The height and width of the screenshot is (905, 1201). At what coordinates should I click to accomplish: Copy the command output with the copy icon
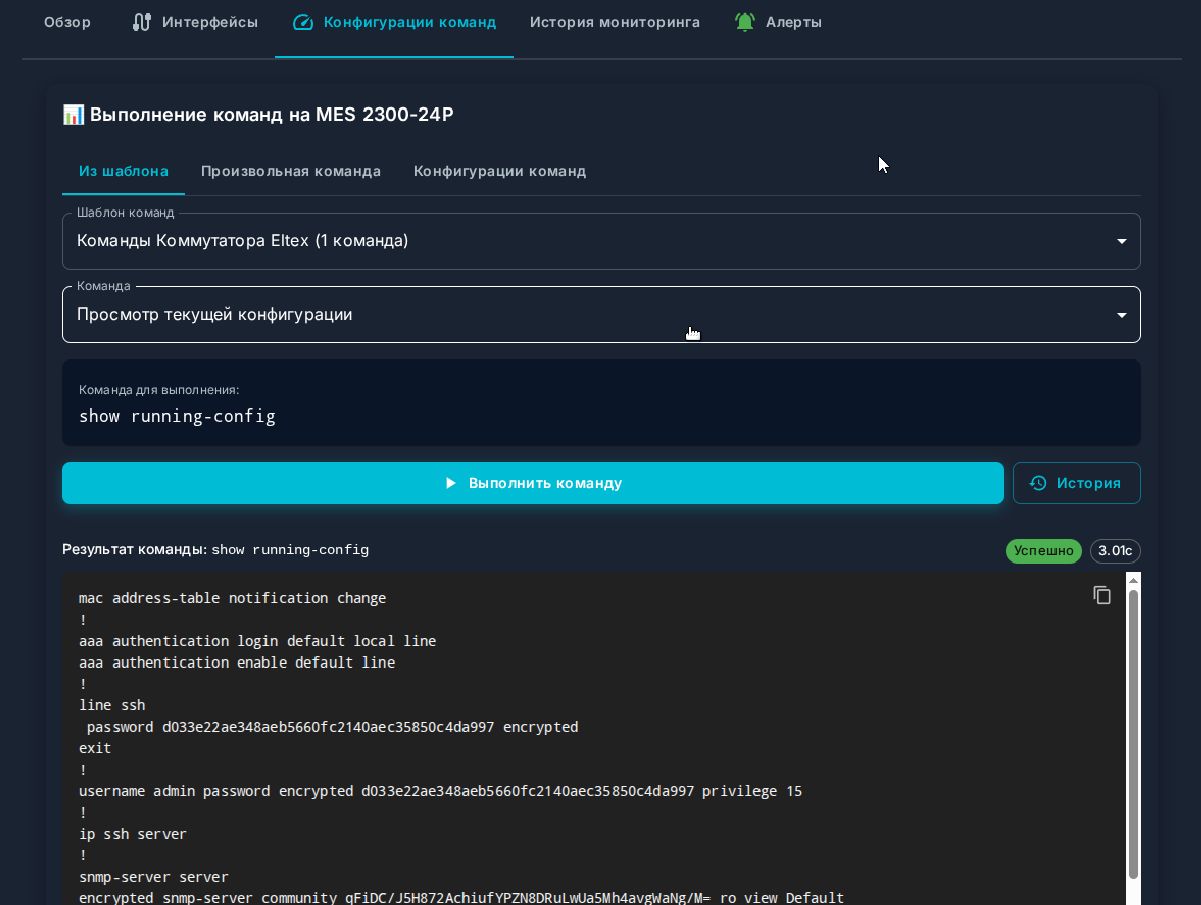click(1101, 595)
